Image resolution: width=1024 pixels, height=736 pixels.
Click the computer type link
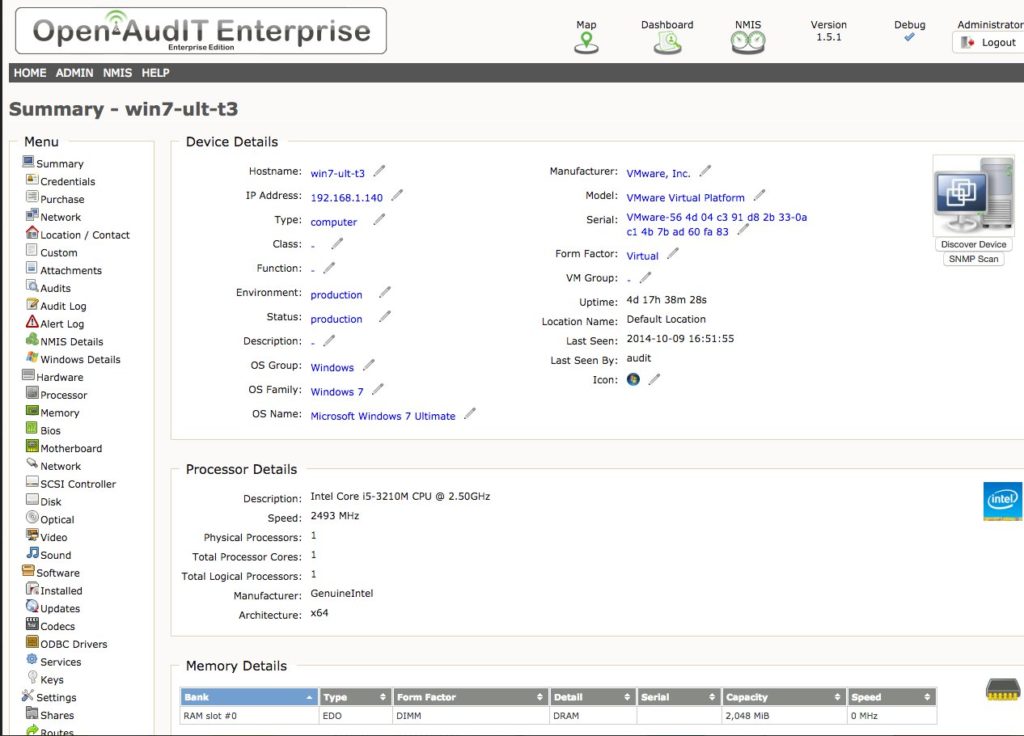(334, 222)
